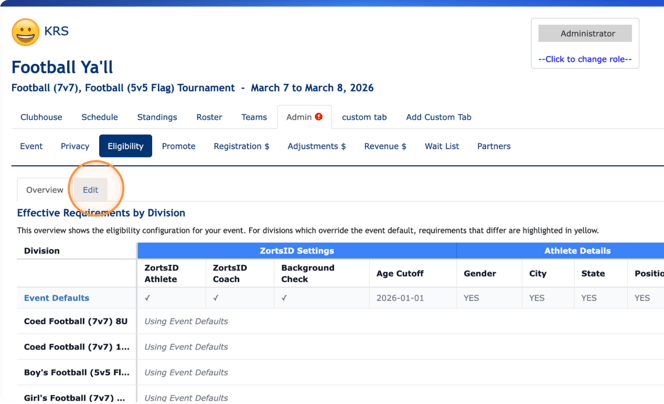Open the Standings tab
The height and width of the screenshot is (404, 664).
tap(157, 117)
